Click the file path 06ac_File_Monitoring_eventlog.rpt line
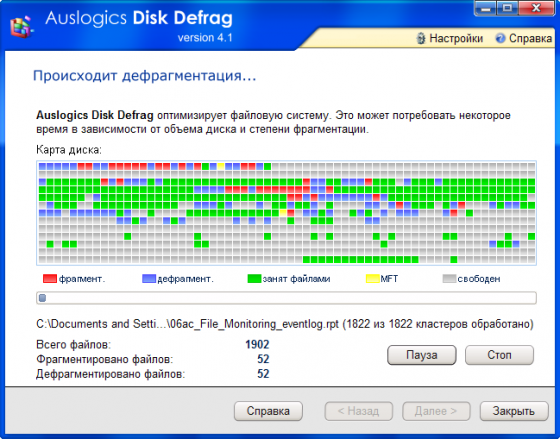Viewport: 560px width, 439px height. coord(285,324)
